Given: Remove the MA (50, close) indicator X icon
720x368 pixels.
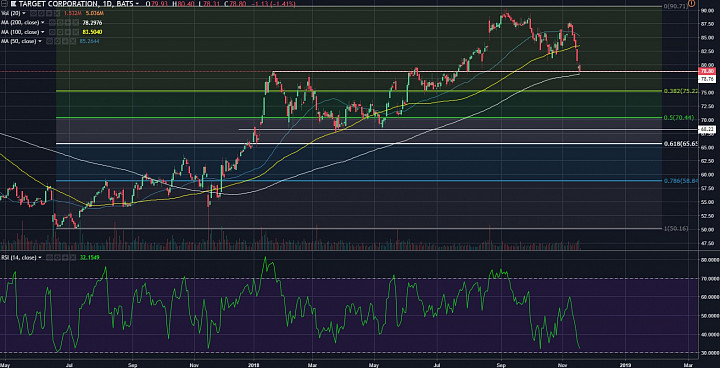Looking at the screenshot, I should (x=73, y=41).
